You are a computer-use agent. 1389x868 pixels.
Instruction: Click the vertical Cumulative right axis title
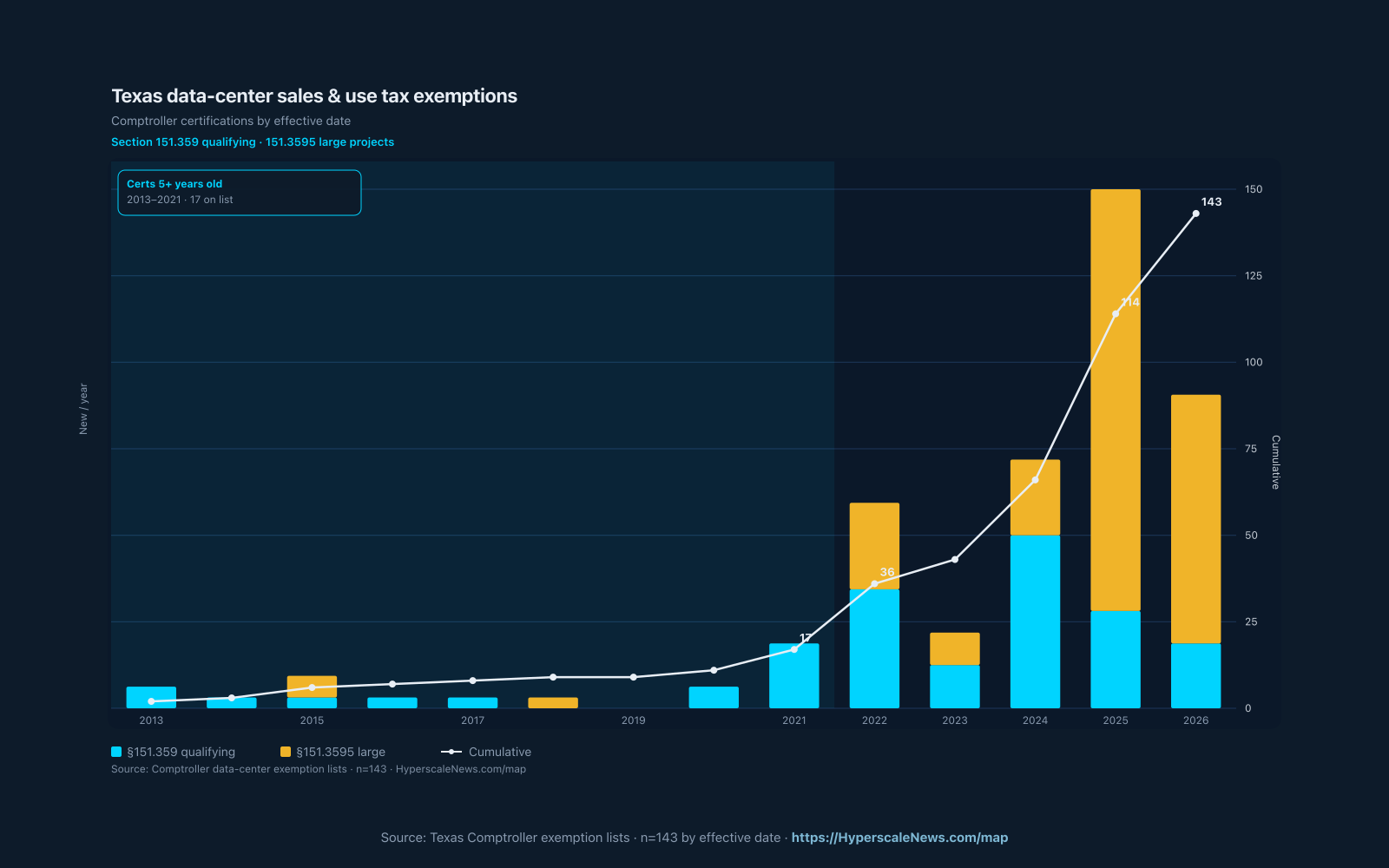[1275, 462]
